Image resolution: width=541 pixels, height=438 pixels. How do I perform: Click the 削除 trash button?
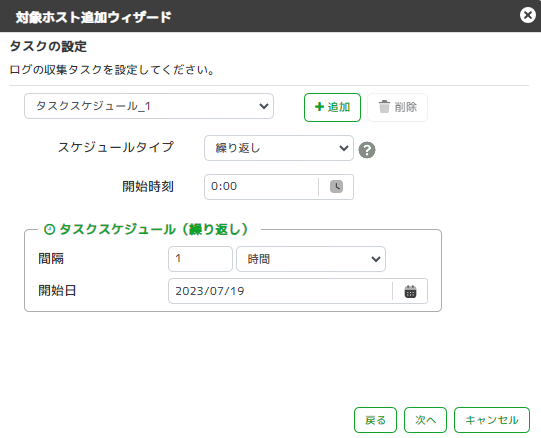(397, 107)
